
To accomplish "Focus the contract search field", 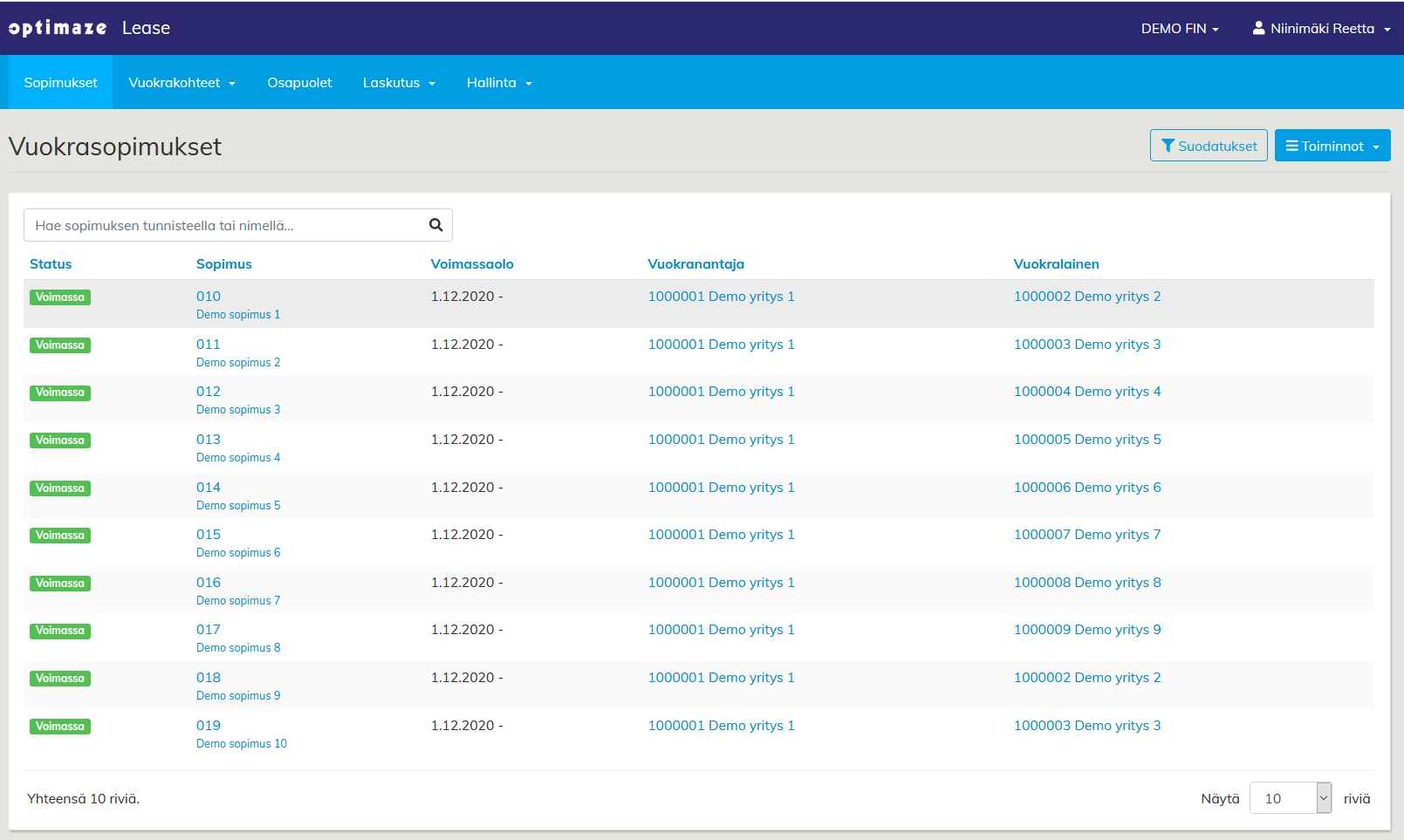I will point(223,225).
